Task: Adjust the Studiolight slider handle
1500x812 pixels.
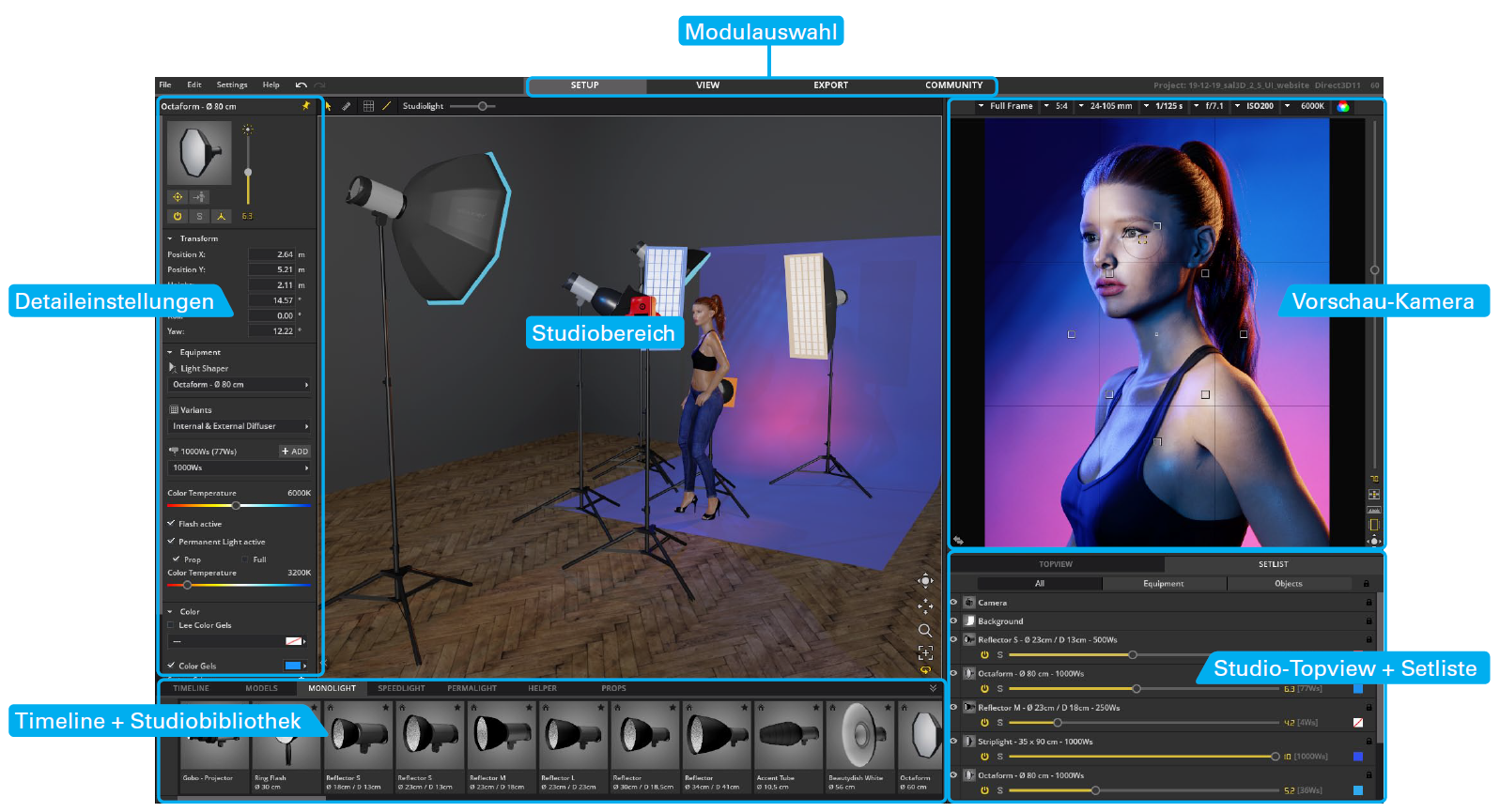Action: [x=483, y=106]
